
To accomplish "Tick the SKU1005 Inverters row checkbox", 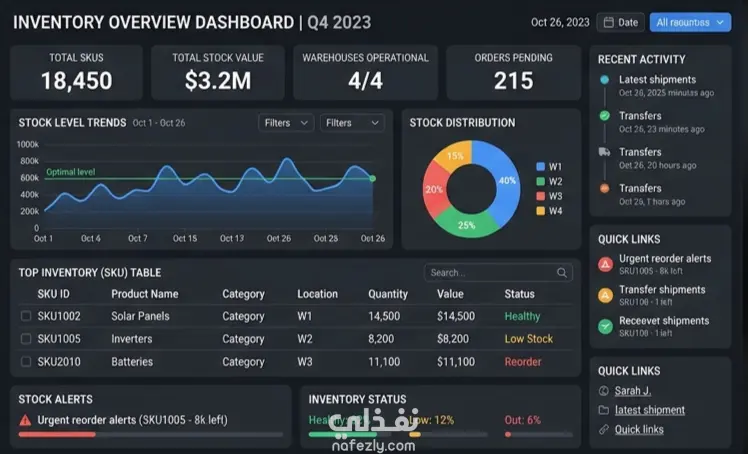I will coord(26,339).
